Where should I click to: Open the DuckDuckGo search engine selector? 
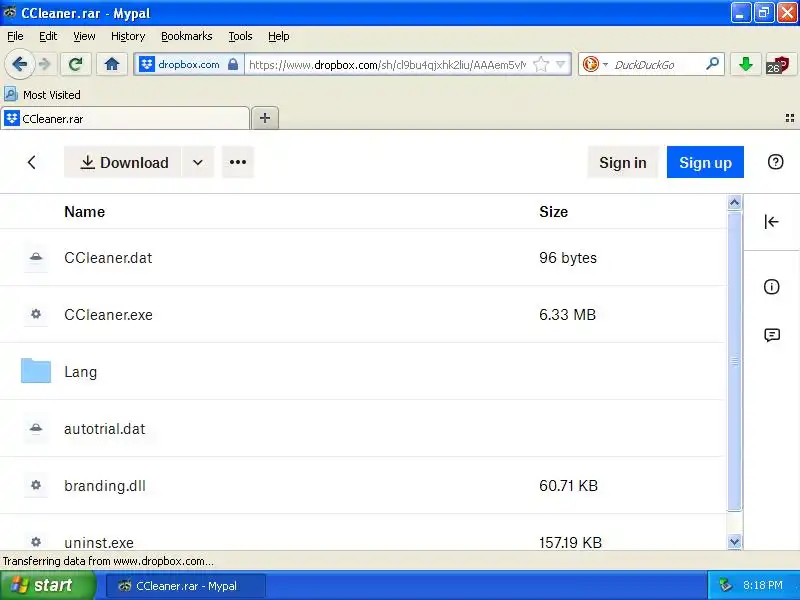tap(595, 64)
